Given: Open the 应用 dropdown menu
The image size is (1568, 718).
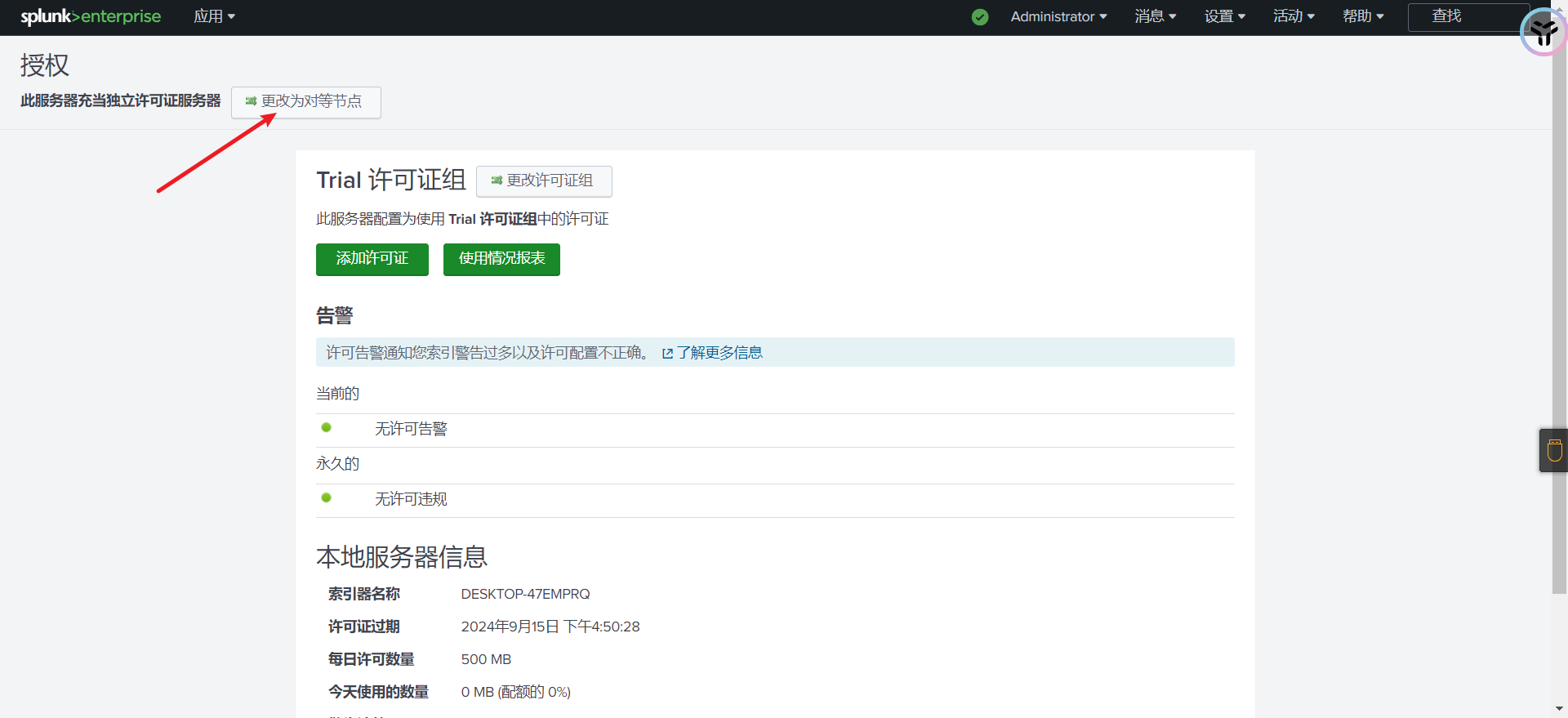Looking at the screenshot, I should pyautogui.click(x=214, y=16).
